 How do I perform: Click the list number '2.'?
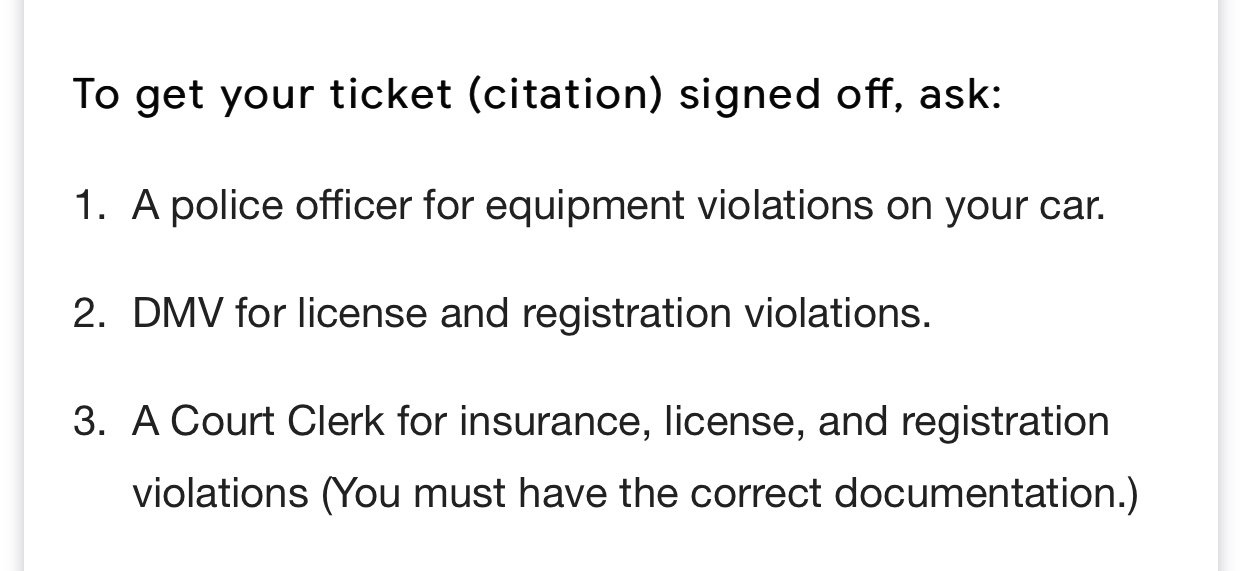pyautogui.click(x=88, y=314)
